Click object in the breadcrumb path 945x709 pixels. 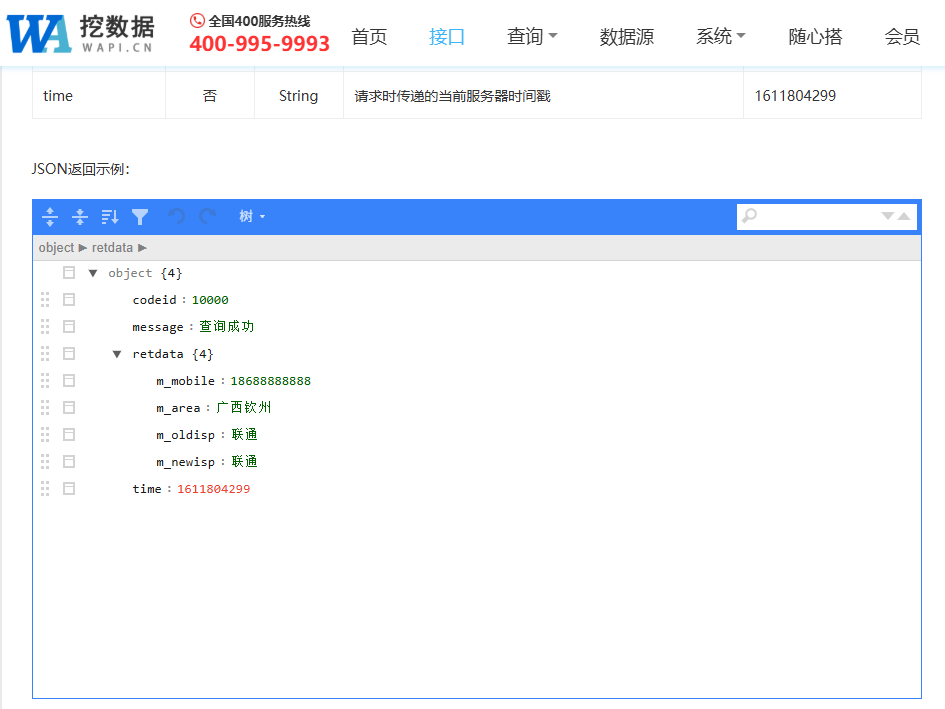click(56, 248)
